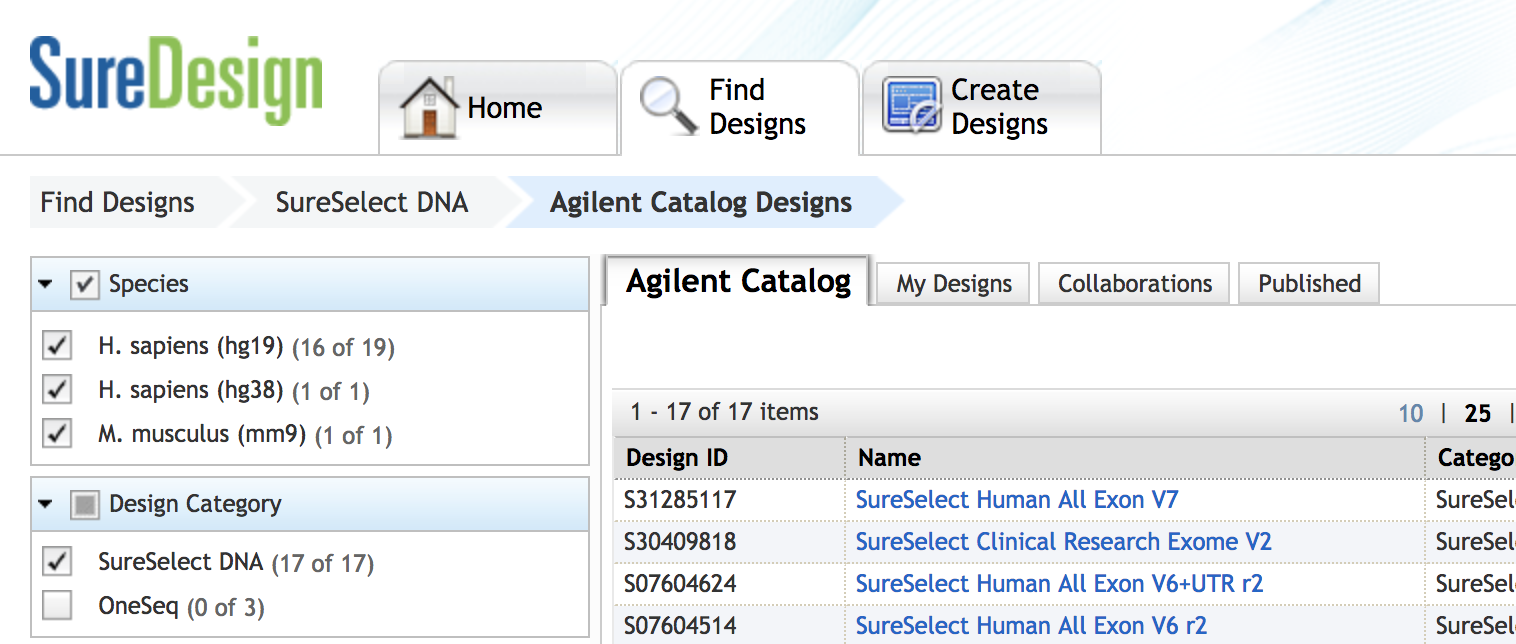Sort by Name column header

1135,458
